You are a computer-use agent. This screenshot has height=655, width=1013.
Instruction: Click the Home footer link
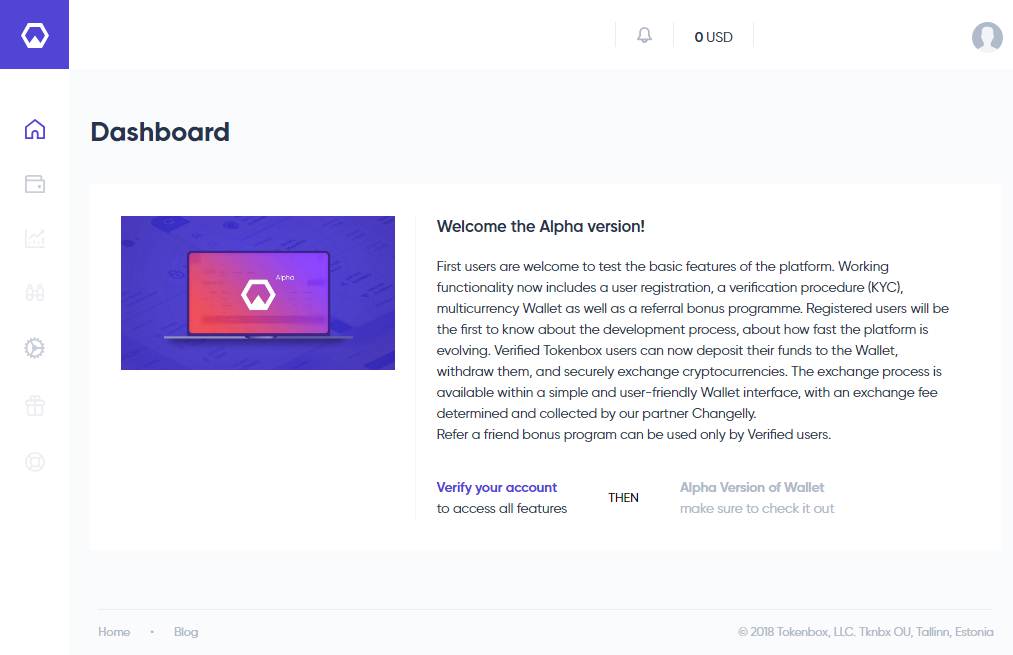click(114, 632)
